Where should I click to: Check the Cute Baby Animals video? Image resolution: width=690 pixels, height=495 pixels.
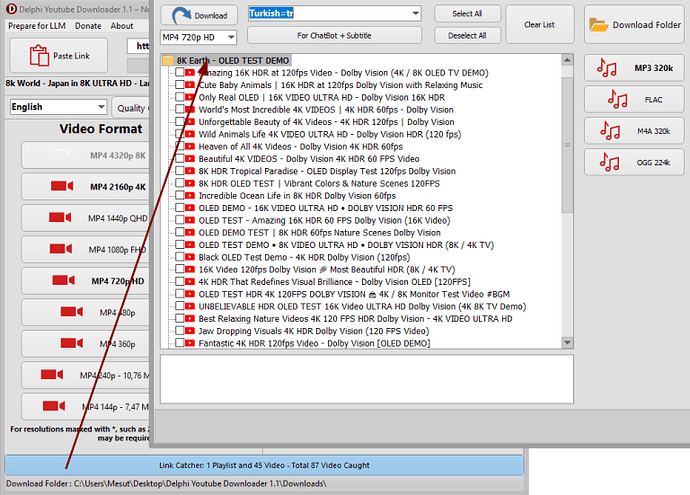click(x=180, y=84)
